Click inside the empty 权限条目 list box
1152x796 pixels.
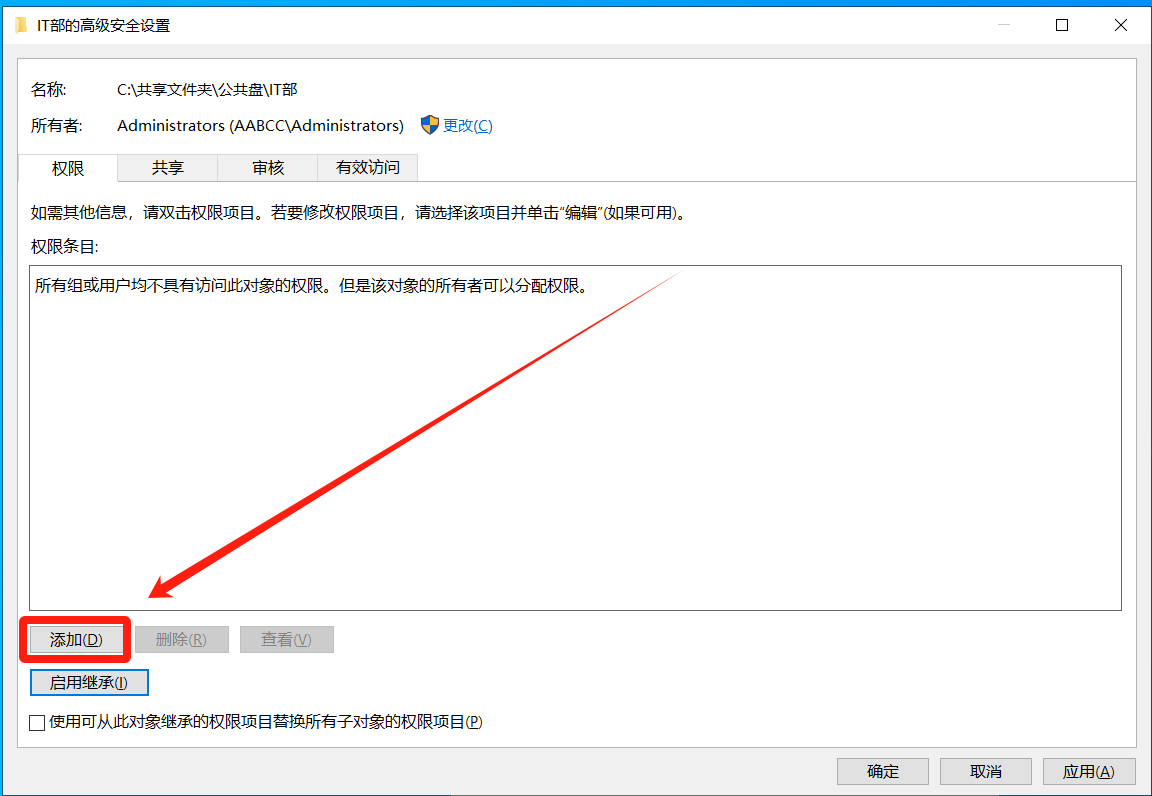click(x=575, y=450)
